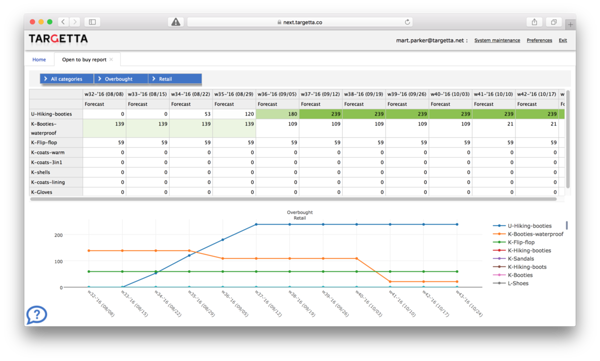Close the Open to buy report tab
Viewport: 600px width, 361px height.
(111, 59)
